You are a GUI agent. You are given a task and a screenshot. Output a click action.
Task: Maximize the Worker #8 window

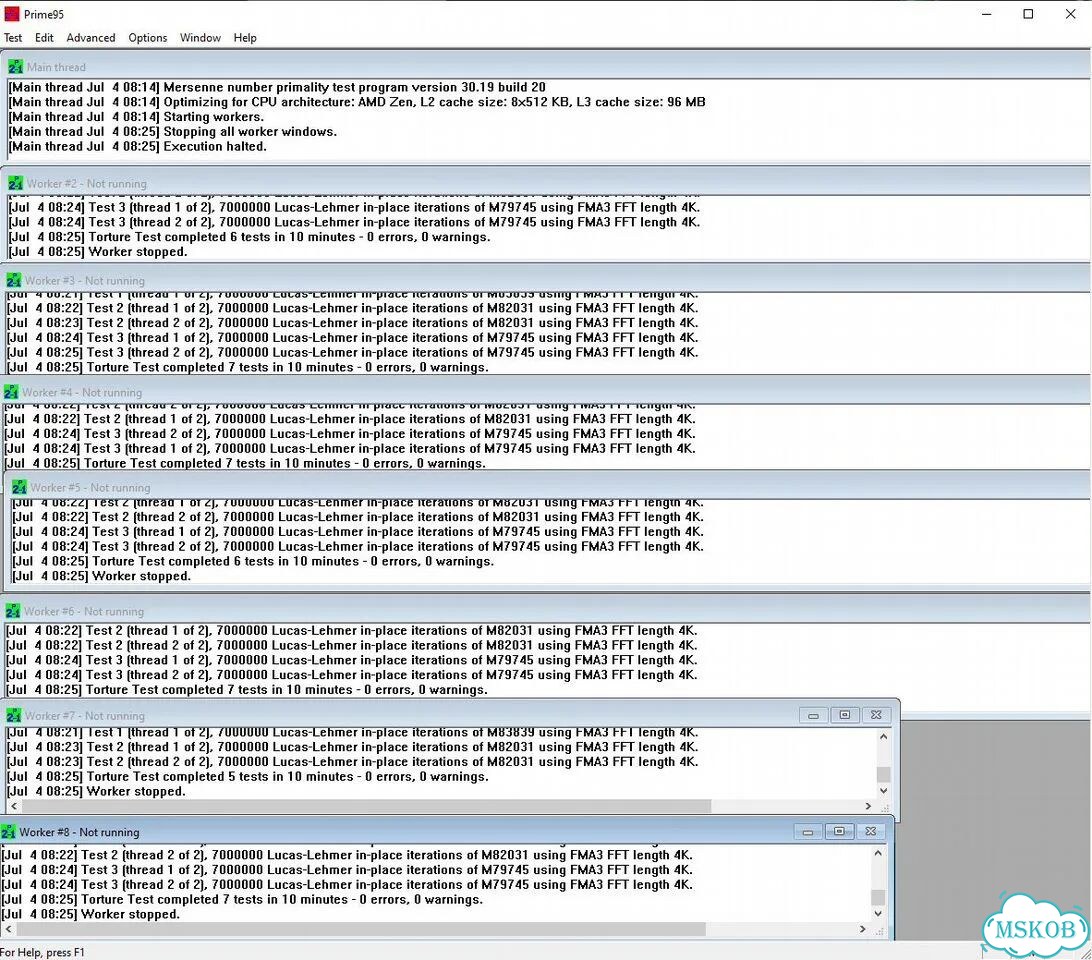point(839,831)
